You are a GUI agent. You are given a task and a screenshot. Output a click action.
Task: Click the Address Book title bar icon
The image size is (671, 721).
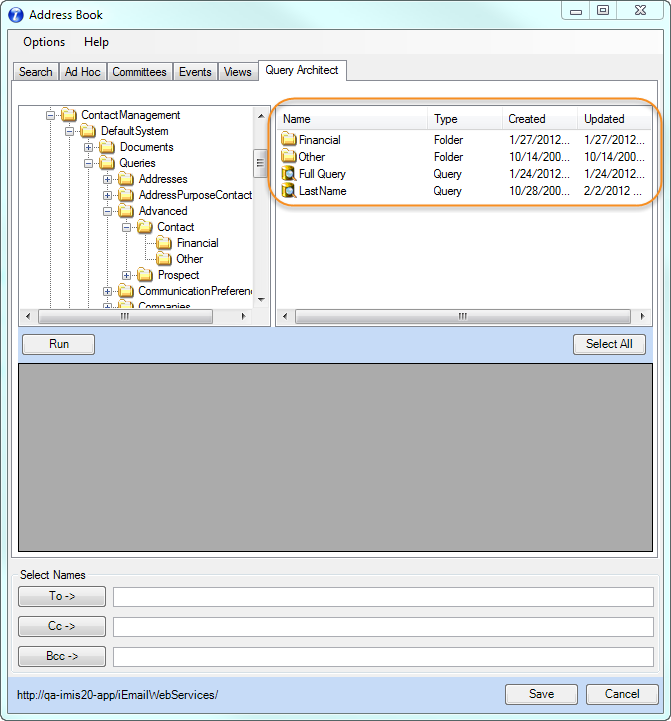point(16,15)
